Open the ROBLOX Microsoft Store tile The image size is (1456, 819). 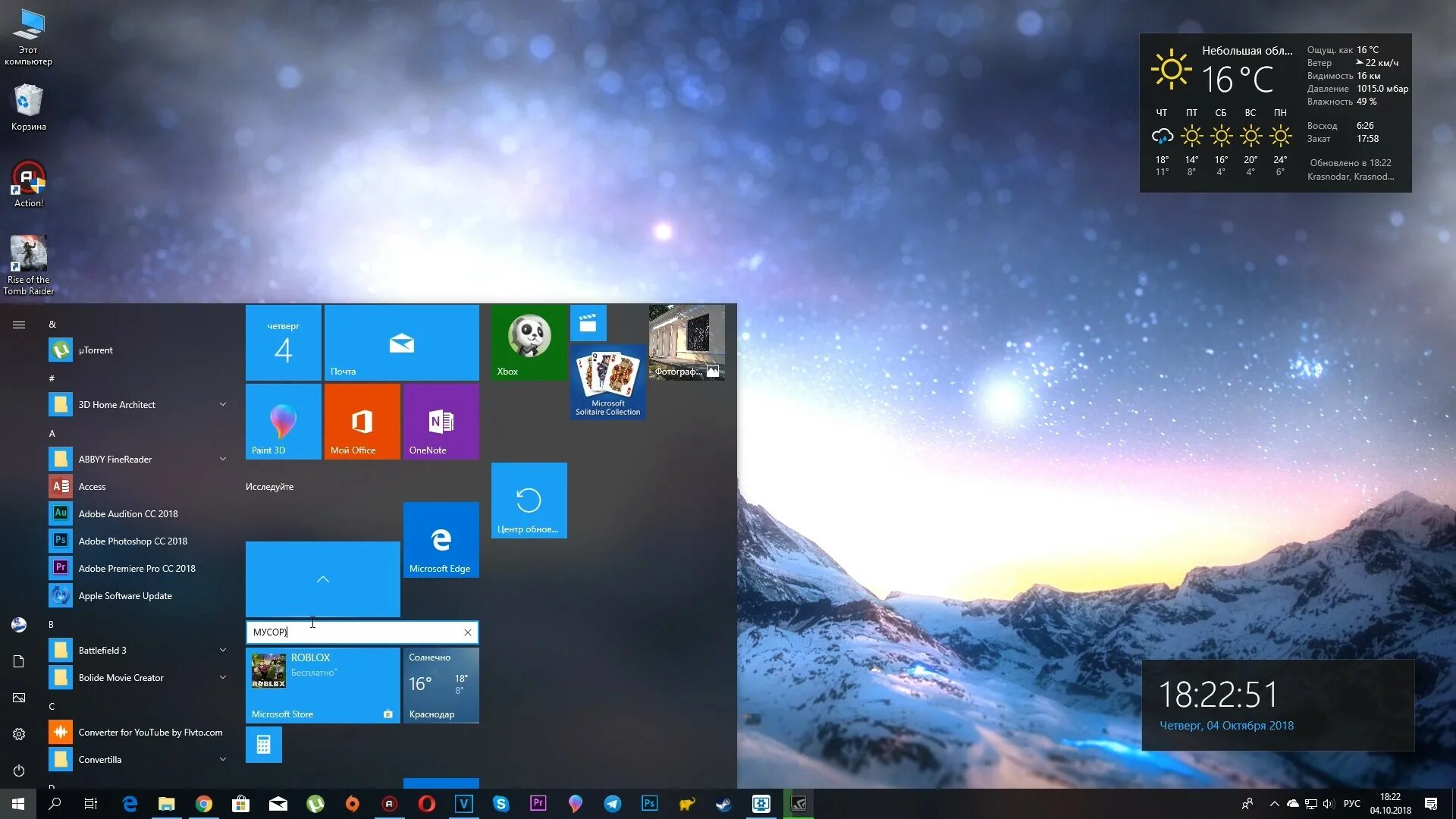(x=323, y=686)
